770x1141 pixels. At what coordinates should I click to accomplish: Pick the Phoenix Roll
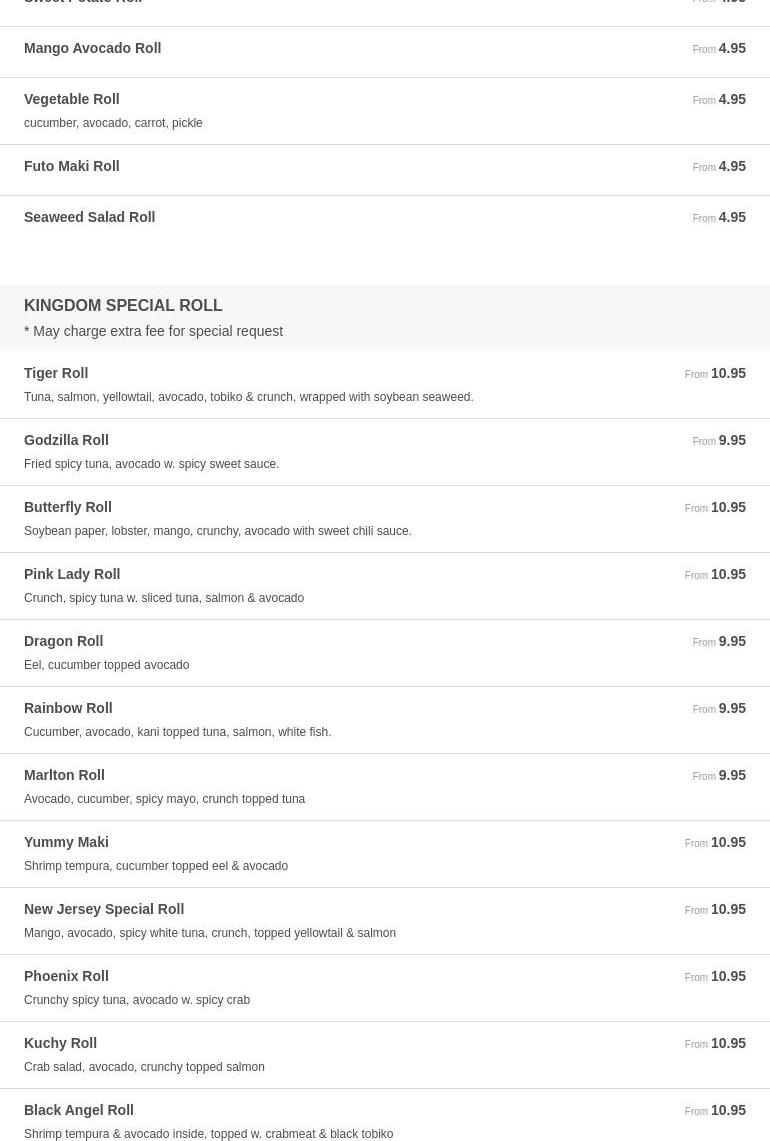point(66,976)
